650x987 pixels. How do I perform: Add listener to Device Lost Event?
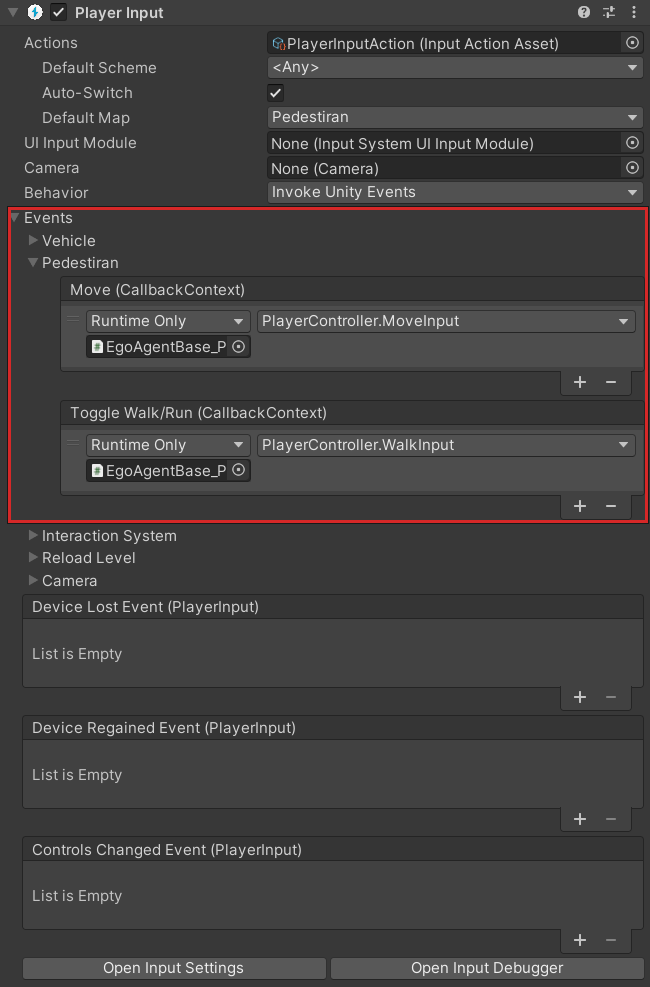580,697
